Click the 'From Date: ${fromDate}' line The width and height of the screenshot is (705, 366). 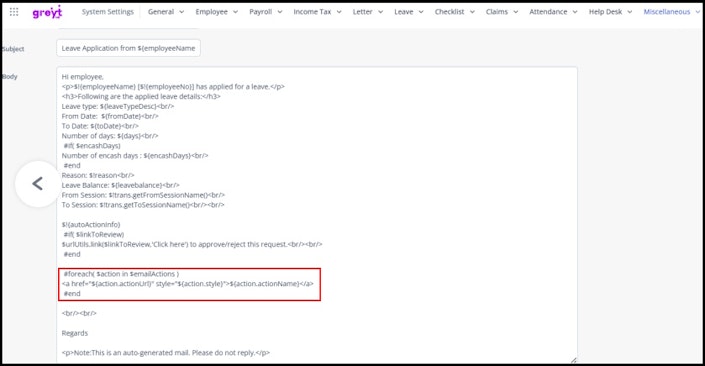point(110,116)
